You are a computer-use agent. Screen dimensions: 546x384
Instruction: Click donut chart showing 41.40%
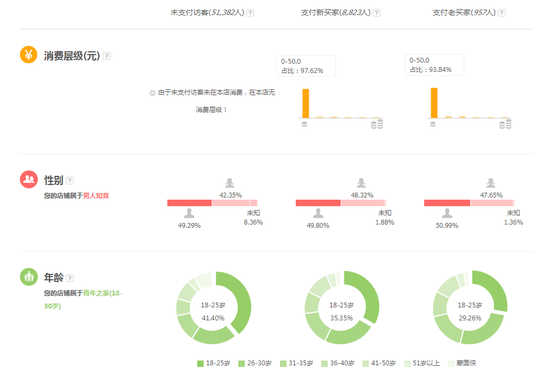(213, 308)
